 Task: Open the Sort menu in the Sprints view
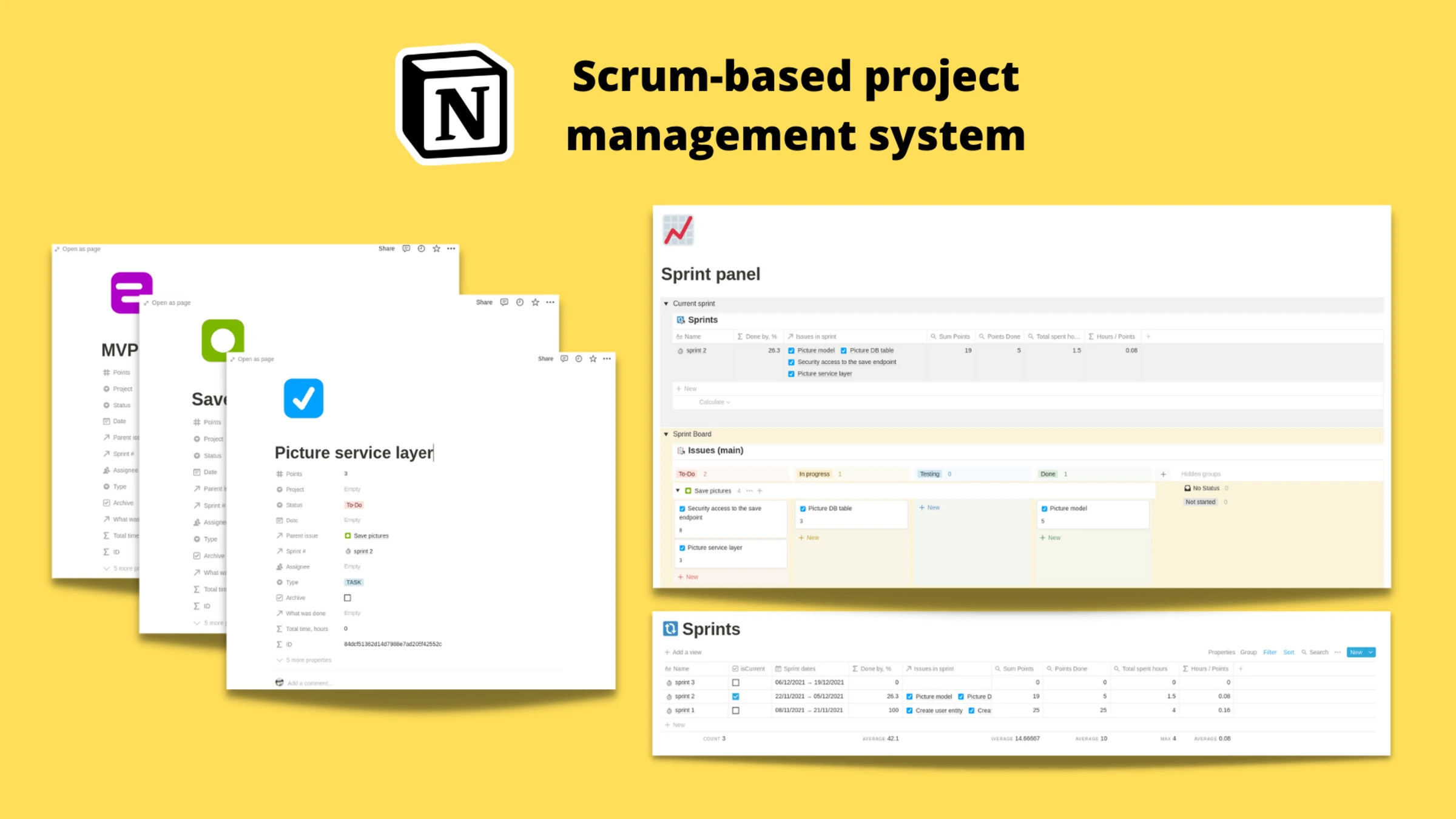[x=1289, y=652]
